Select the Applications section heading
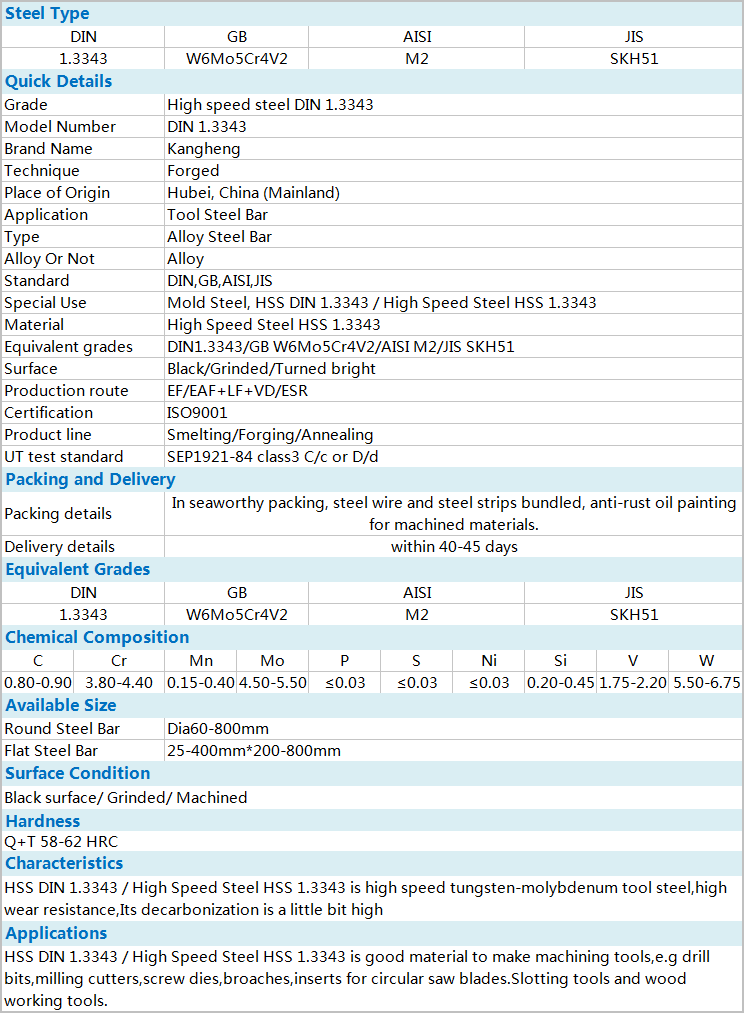The width and height of the screenshot is (744, 1013). point(56,934)
